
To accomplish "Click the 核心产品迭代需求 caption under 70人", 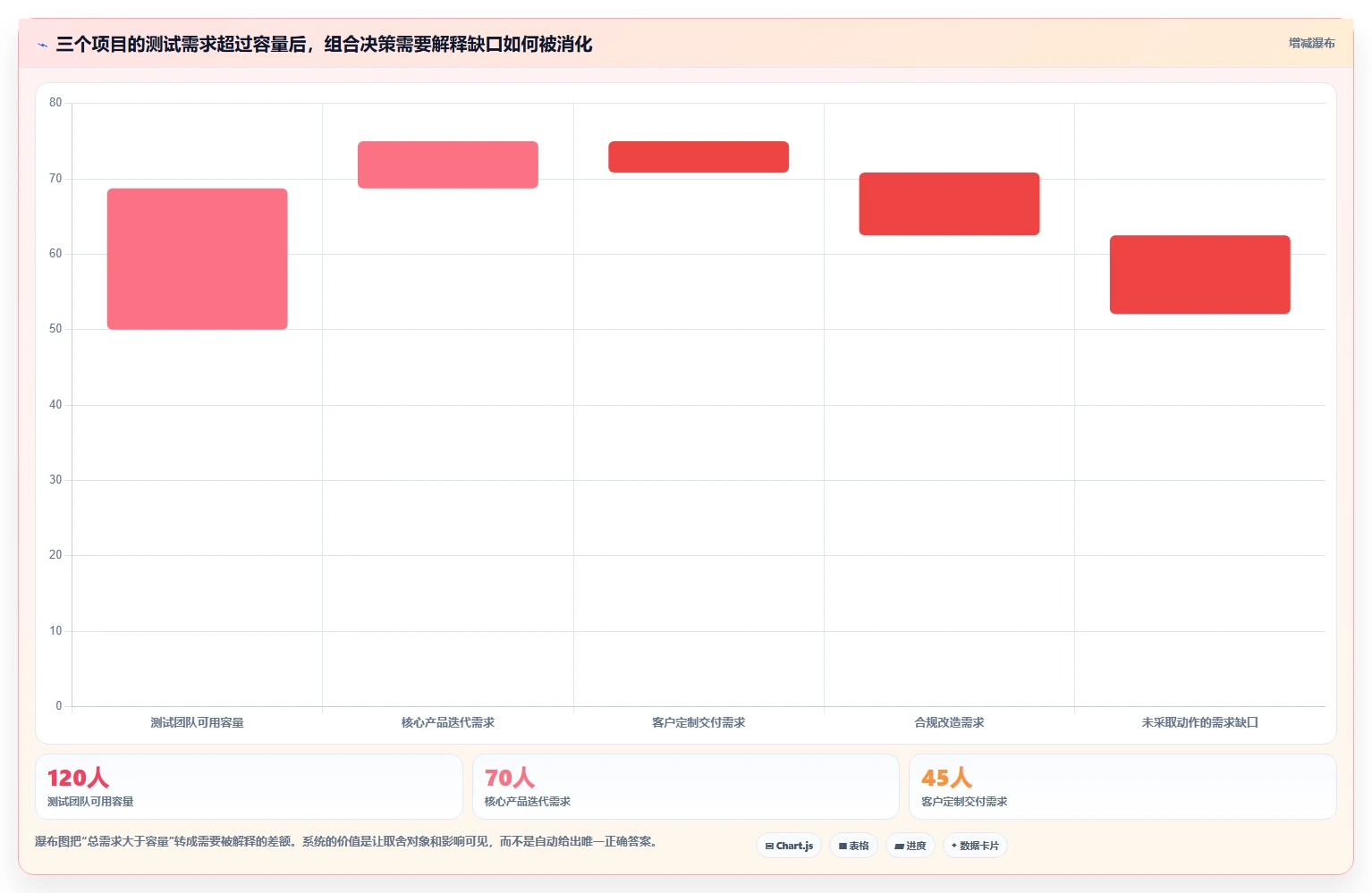I will pyautogui.click(x=528, y=802).
